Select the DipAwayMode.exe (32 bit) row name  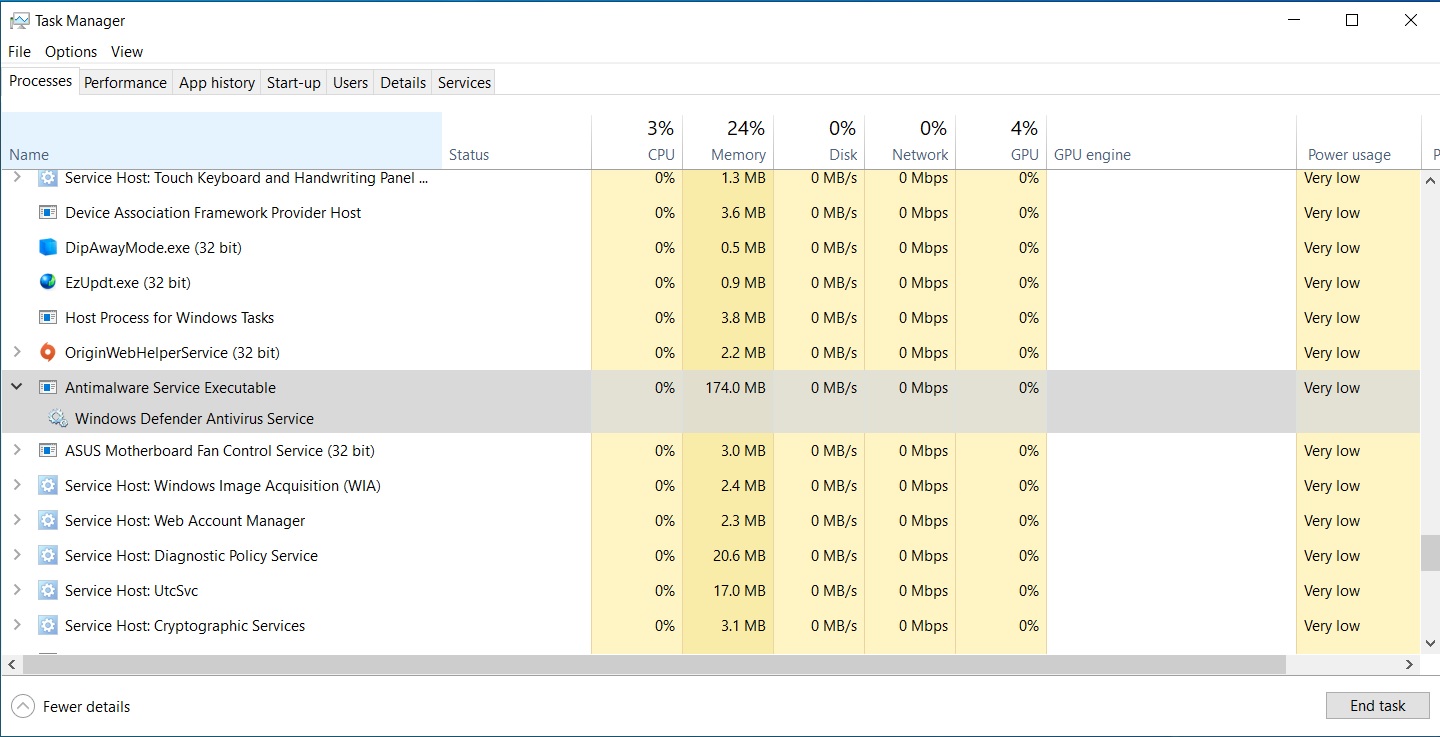tap(153, 248)
